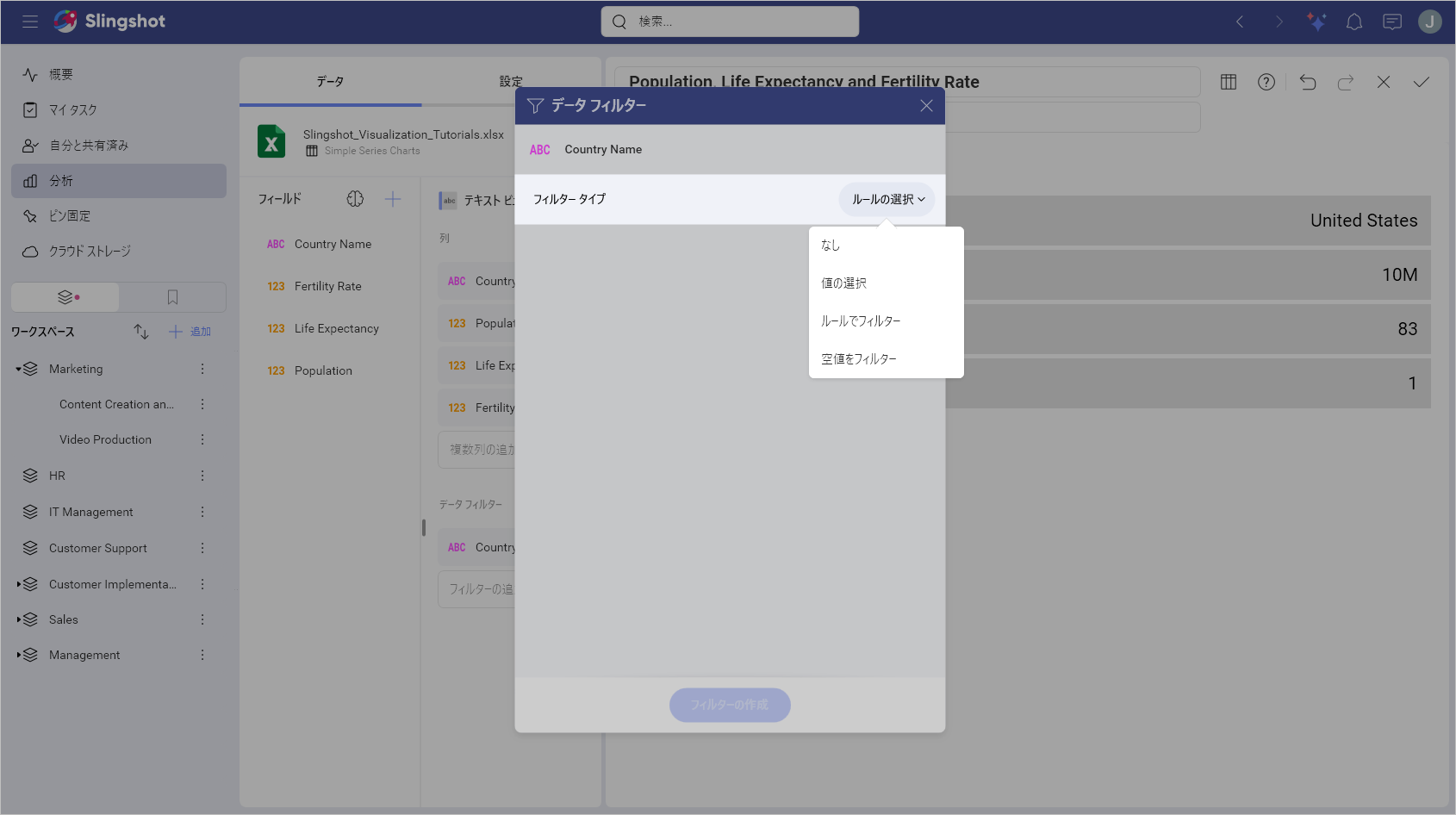The height and width of the screenshot is (815, 1456).
Task: Switch to workspaces layers tab
Action: click(65, 297)
